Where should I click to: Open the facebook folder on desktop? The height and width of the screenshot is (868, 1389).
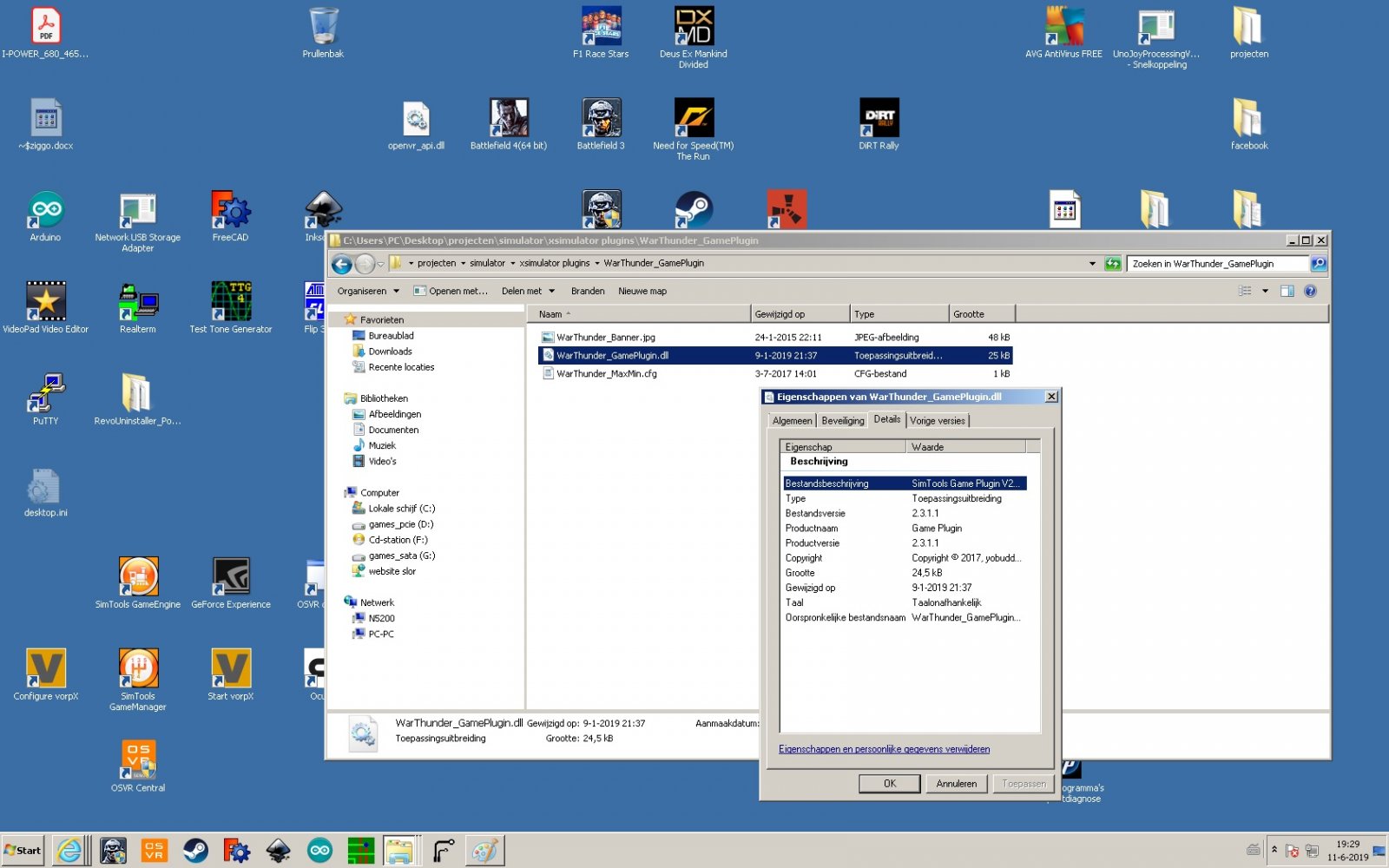coord(1249,124)
